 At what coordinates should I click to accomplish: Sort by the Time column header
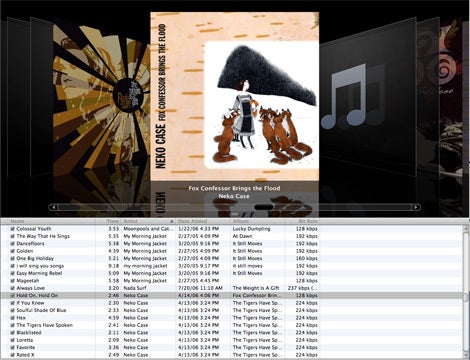(x=108, y=221)
